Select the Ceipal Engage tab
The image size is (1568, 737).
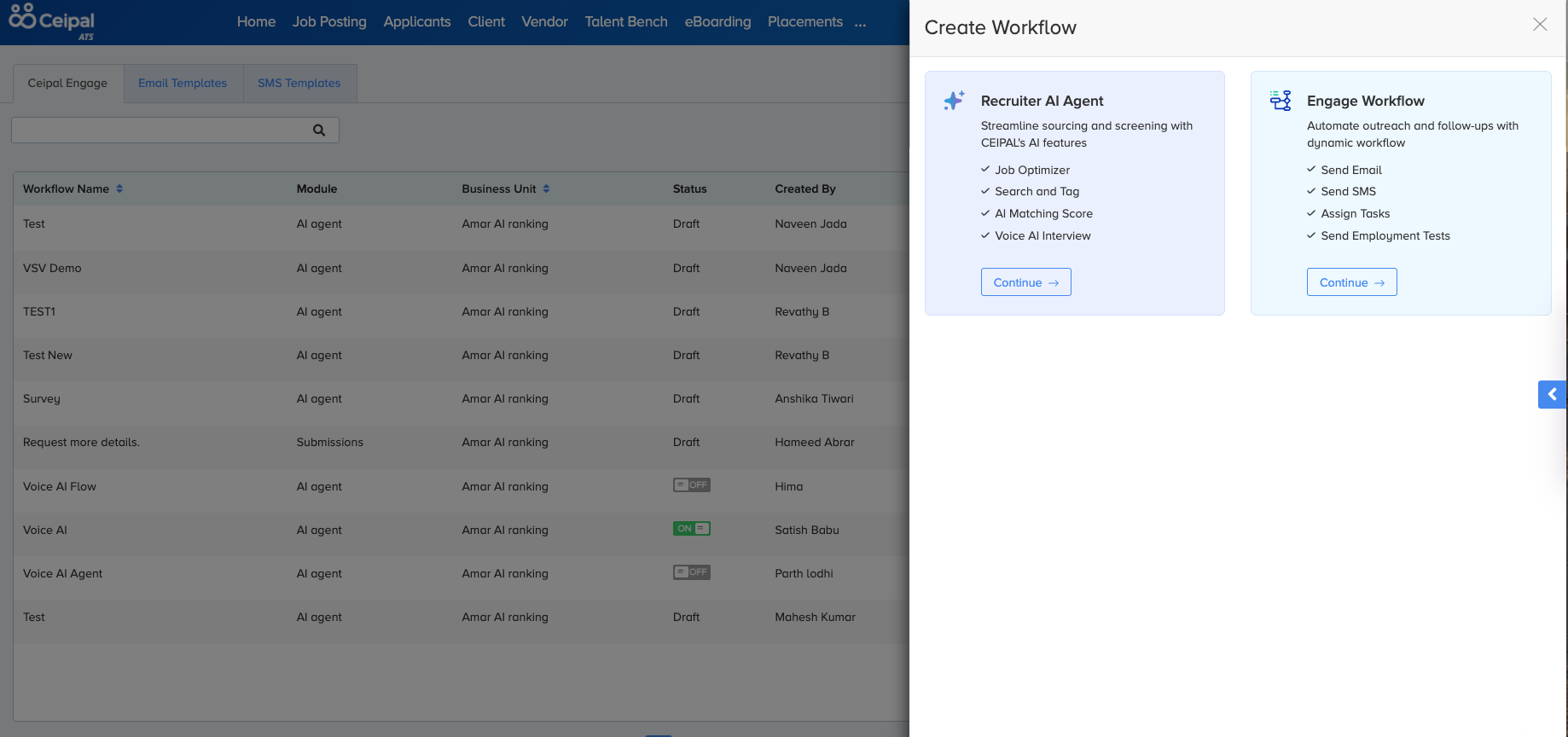tap(68, 83)
